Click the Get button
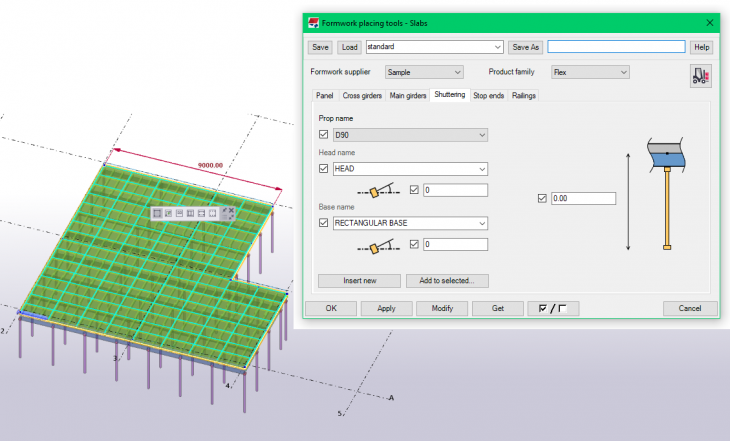 [x=498, y=308]
